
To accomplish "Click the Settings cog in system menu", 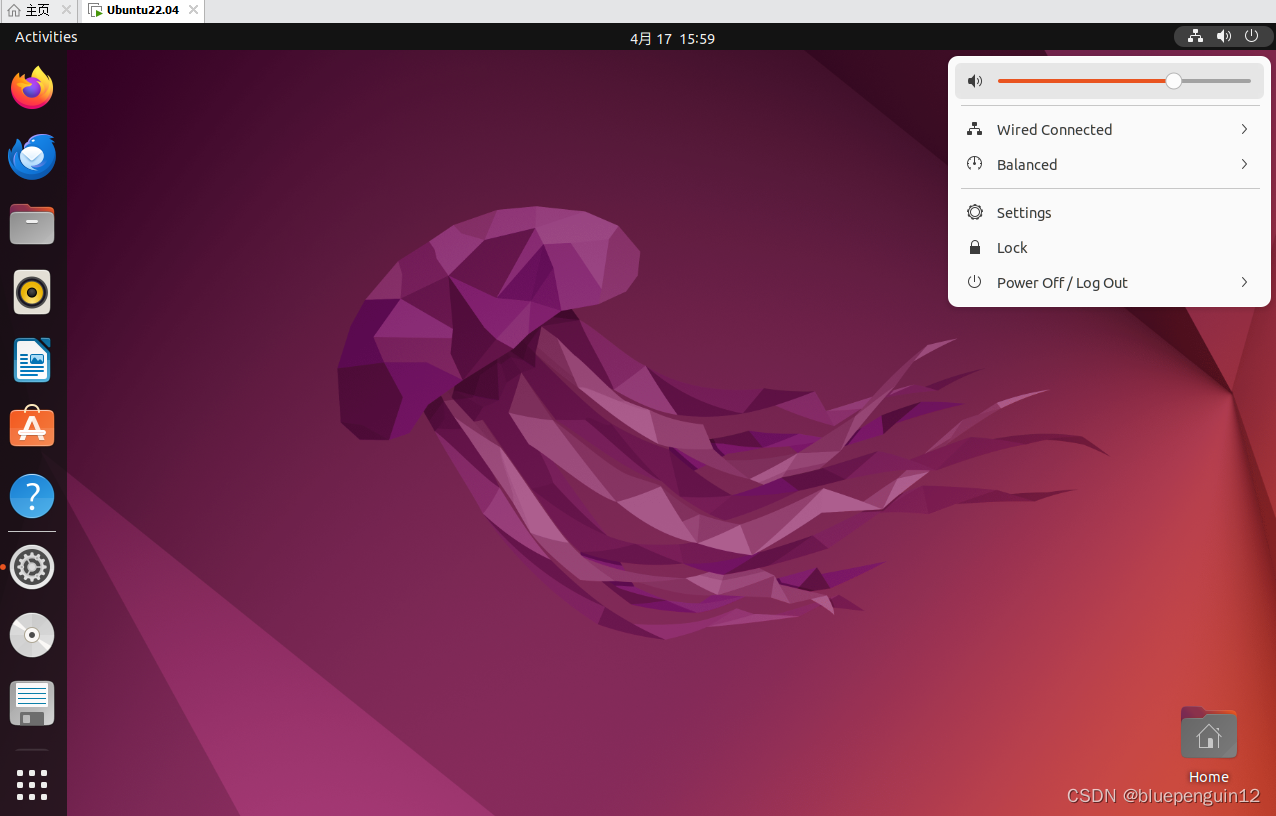I will point(974,212).
